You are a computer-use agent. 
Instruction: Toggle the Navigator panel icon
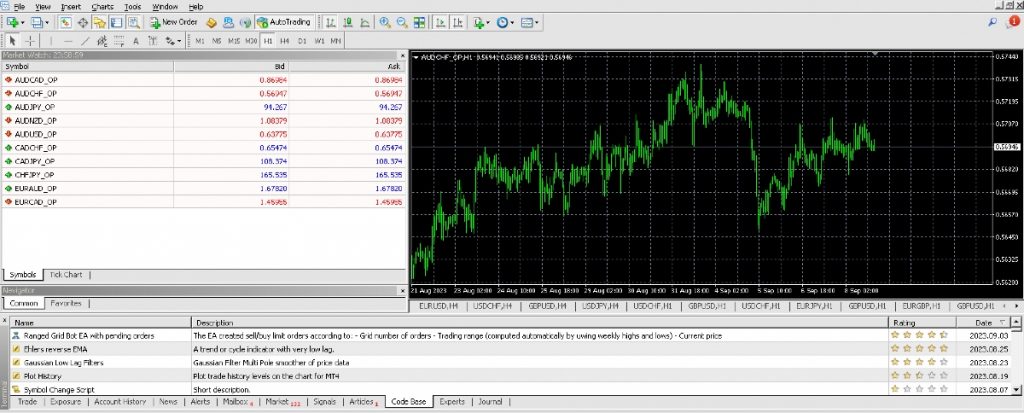[99, 22]
